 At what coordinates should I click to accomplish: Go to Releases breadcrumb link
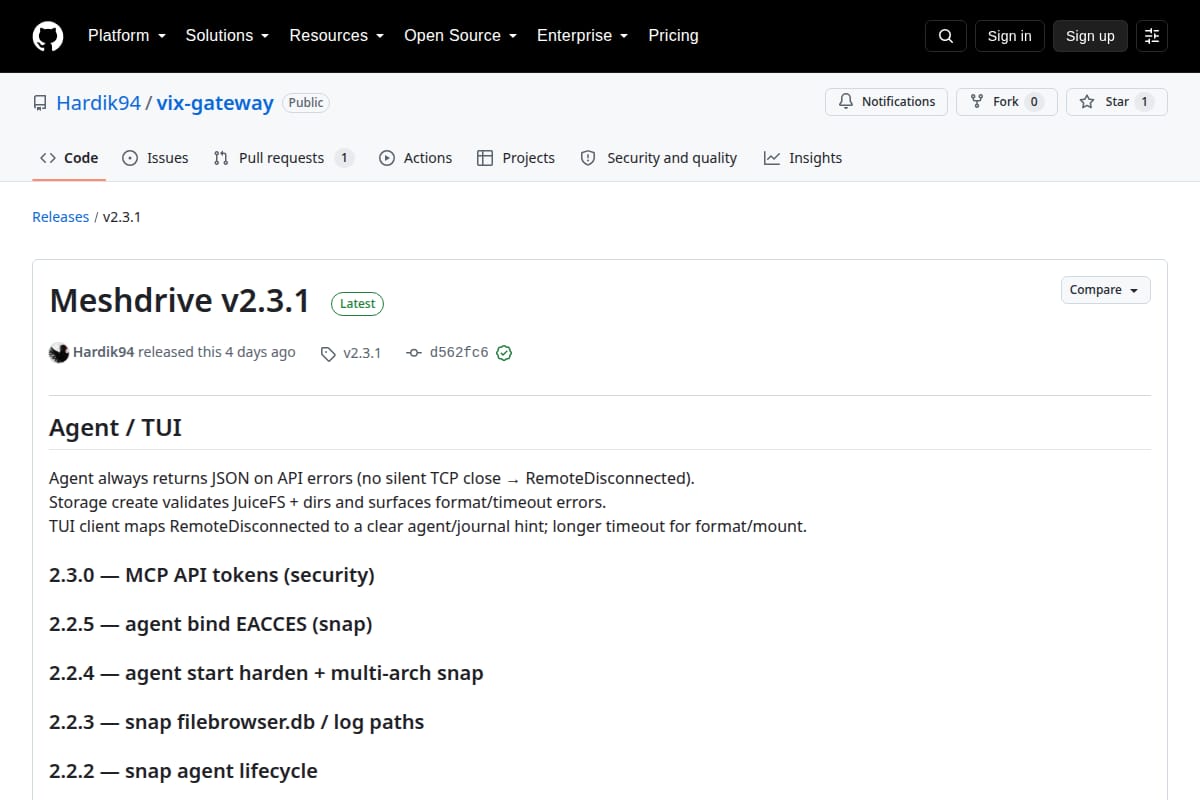pyautogui.click(x=60, y=217)
